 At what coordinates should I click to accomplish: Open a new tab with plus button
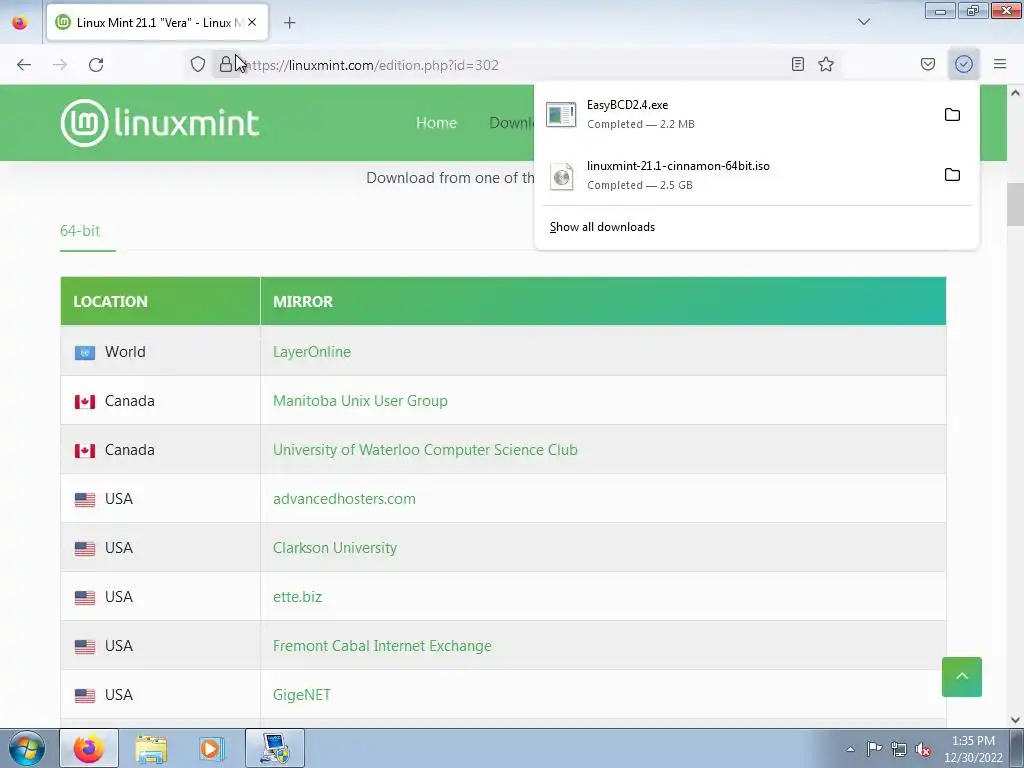point(289,23)
